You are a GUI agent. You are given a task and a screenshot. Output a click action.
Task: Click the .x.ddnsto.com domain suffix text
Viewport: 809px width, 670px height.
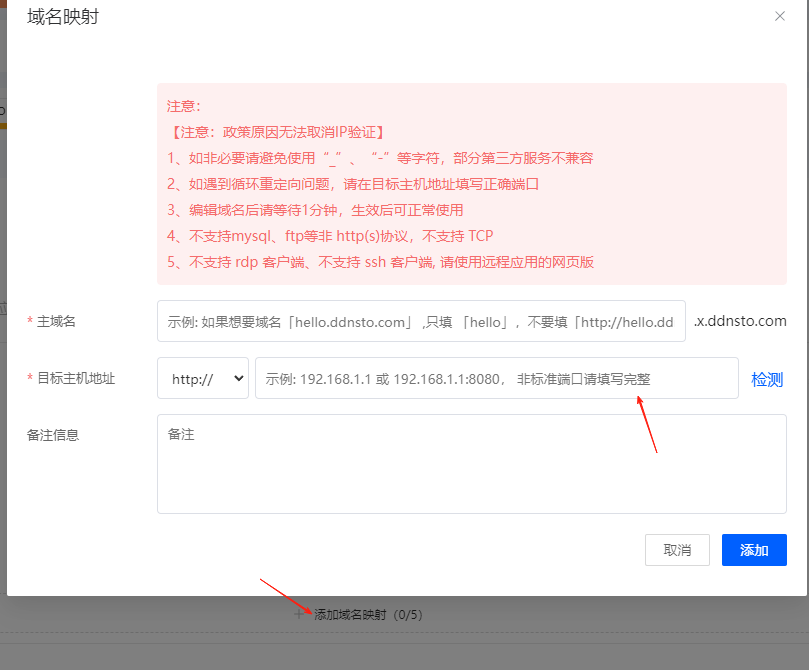tap(740, 321)
